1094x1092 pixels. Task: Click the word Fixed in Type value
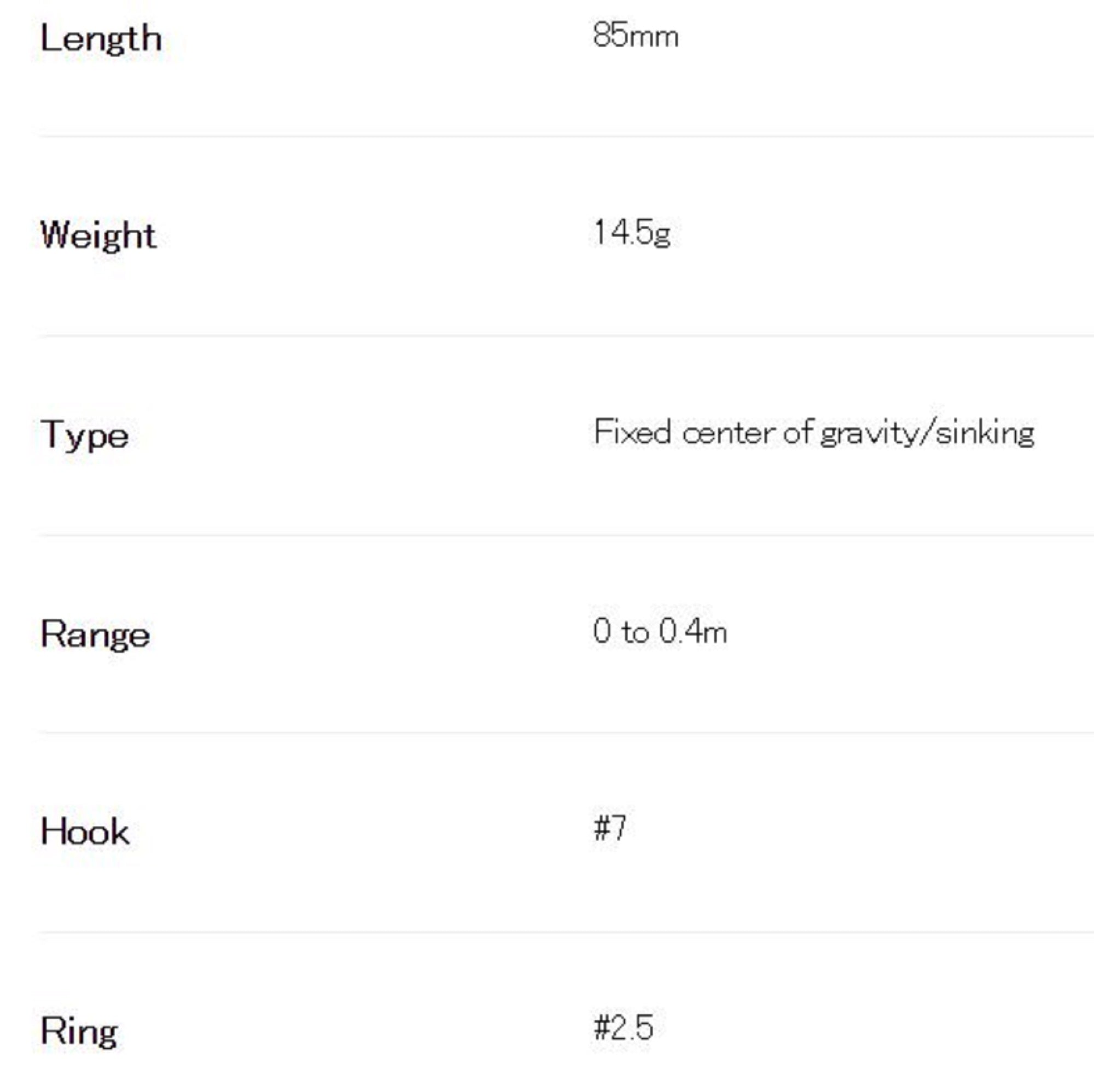(632, 432)
